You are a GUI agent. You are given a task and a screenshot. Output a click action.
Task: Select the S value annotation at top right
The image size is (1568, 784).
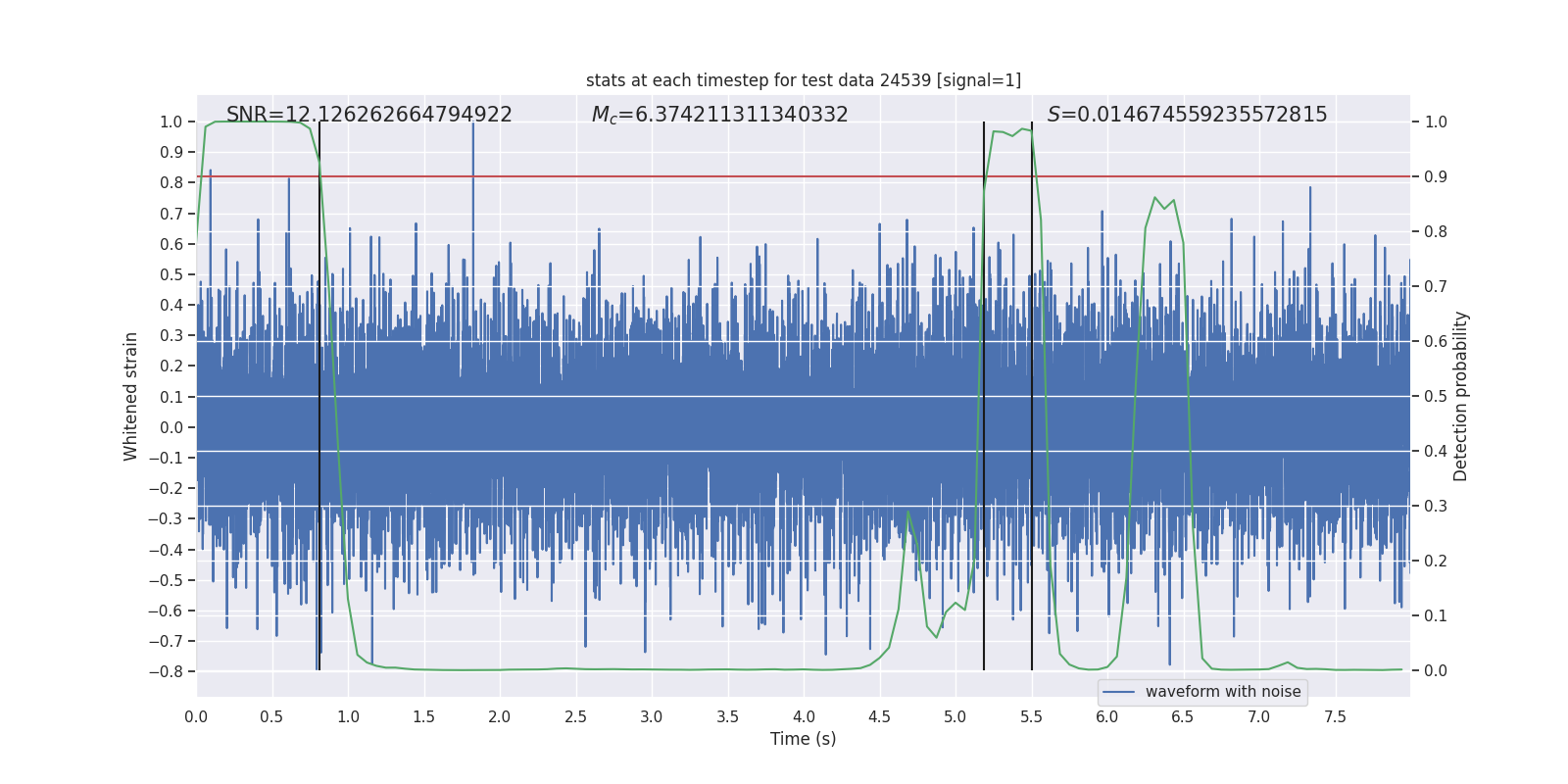pos(1187,115)
